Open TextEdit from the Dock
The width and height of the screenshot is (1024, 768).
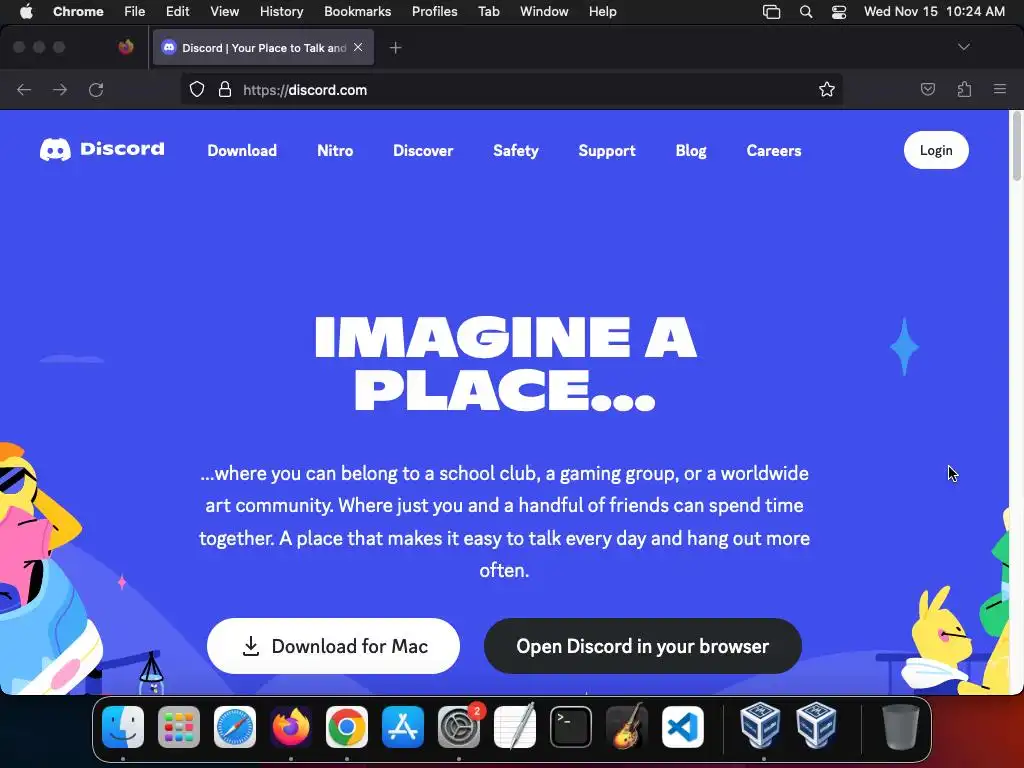tap(515, 727)
